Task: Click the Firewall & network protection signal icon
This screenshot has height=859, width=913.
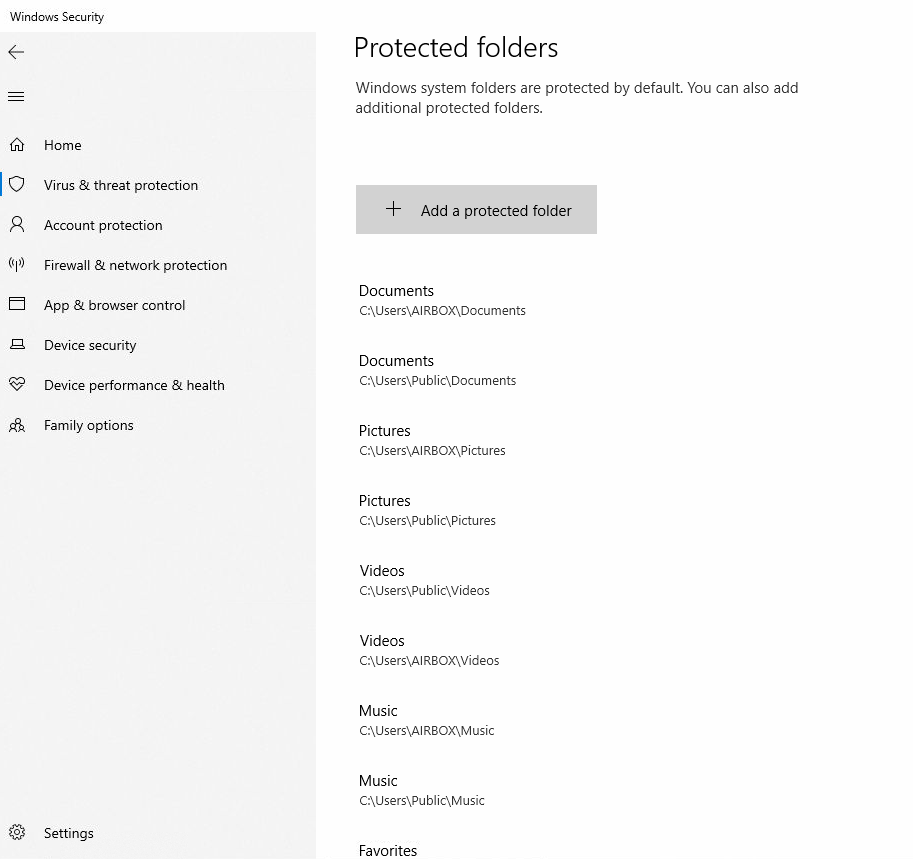Action: point(17,265)
